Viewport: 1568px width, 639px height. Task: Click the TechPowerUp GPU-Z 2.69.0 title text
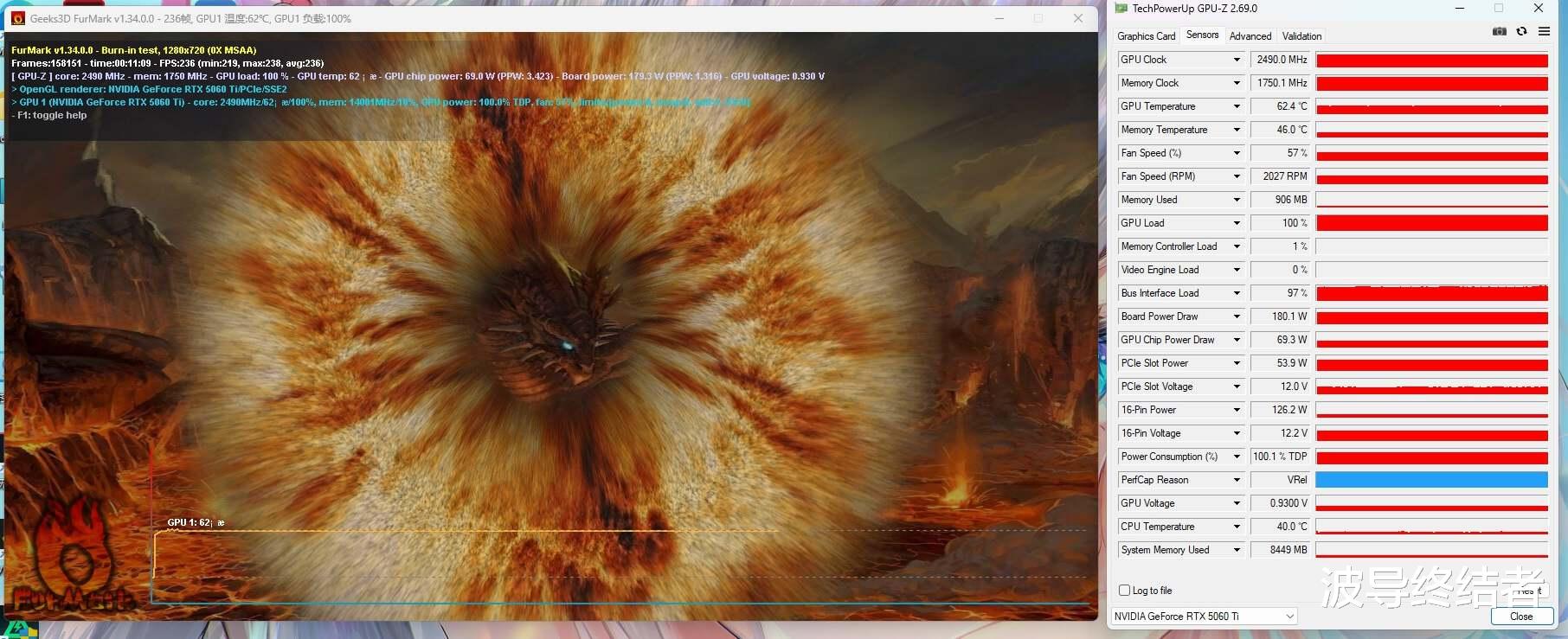coord(1195,9)
